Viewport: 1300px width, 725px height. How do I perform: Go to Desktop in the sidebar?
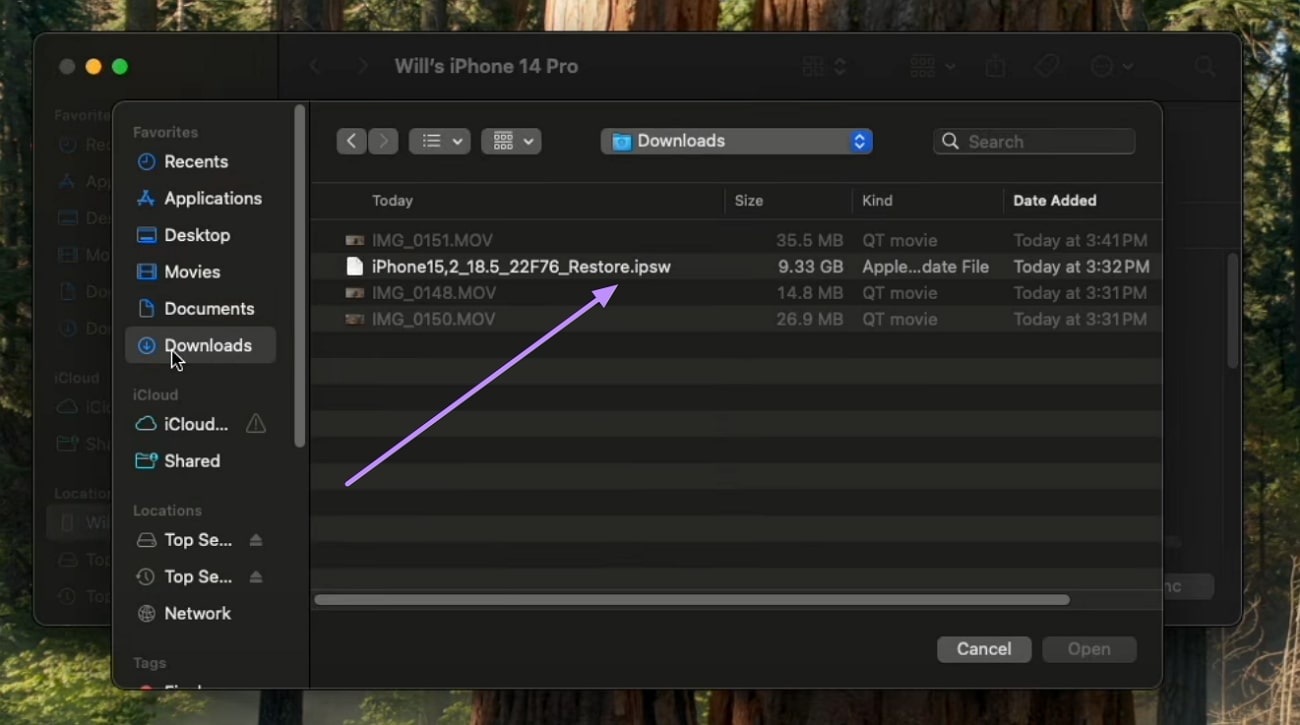[x=200, y=235]
